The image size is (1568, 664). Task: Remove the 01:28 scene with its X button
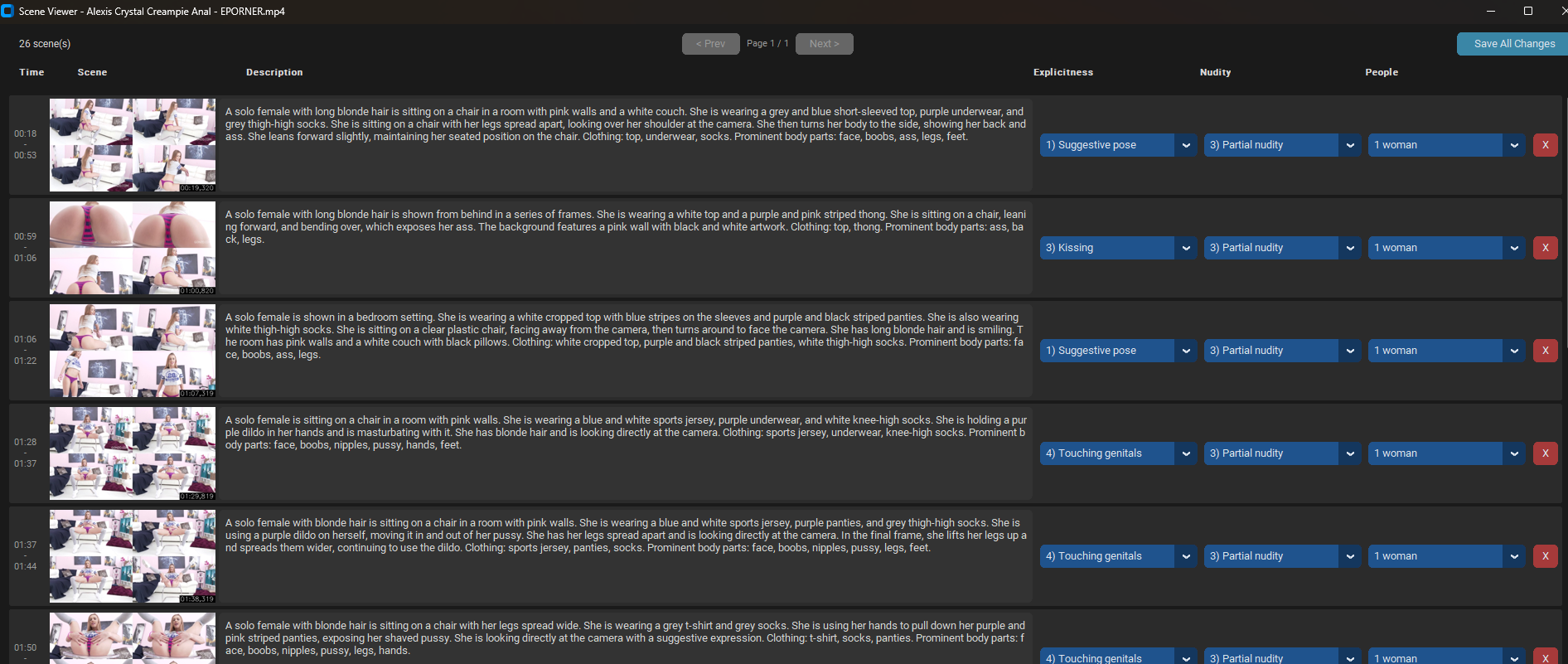[1545, 453]
